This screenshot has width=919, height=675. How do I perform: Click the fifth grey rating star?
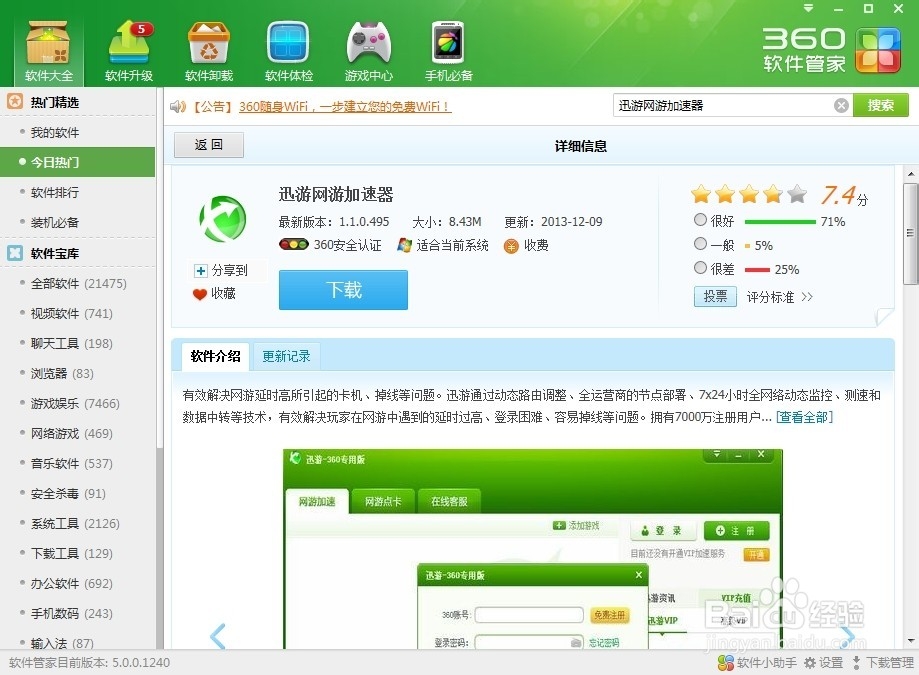pyautogui.click(x=797, y=194)
